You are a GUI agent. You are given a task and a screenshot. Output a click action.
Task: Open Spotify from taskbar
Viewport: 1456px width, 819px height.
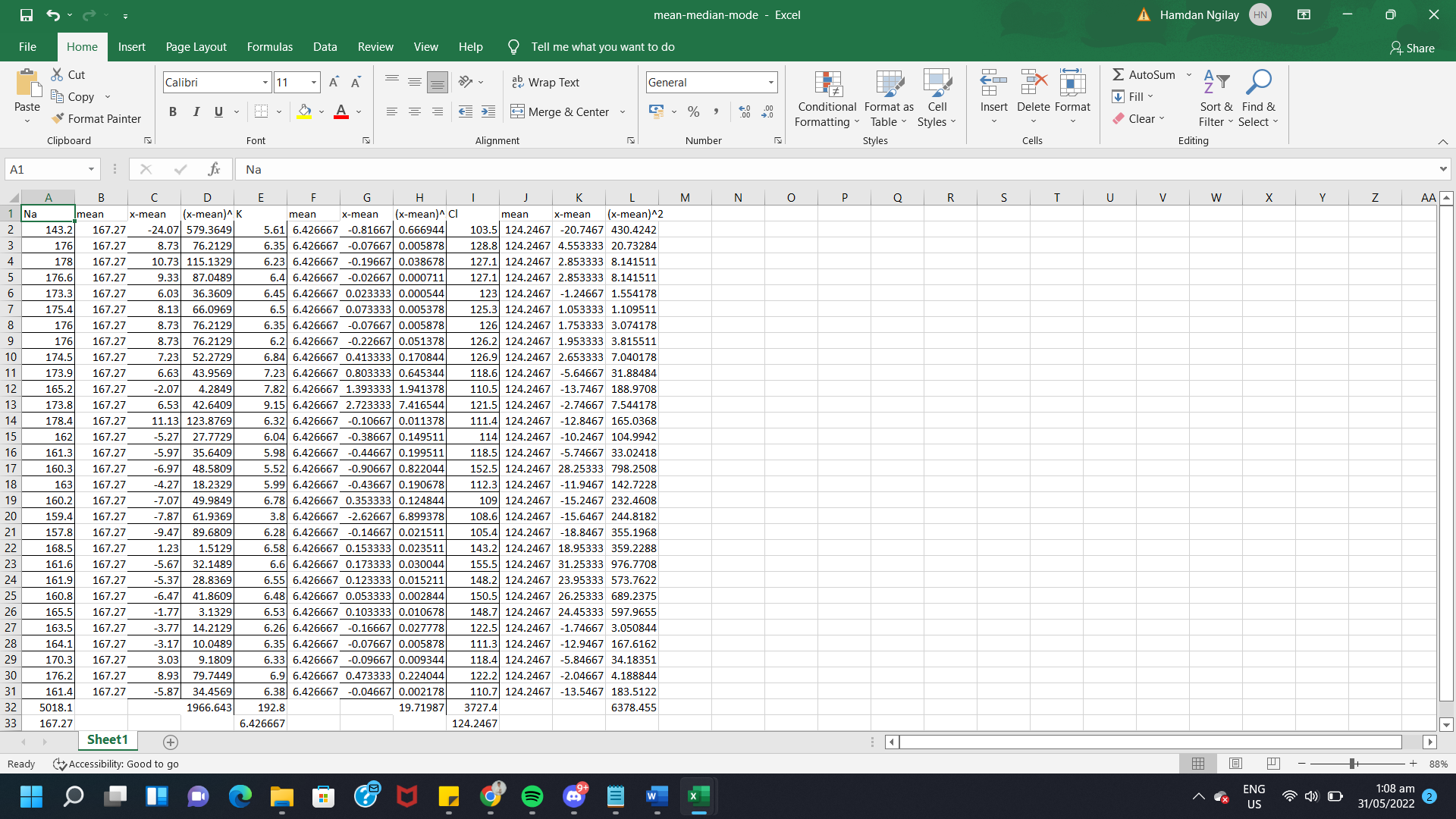pyautogui.click(x=532, y=796)
